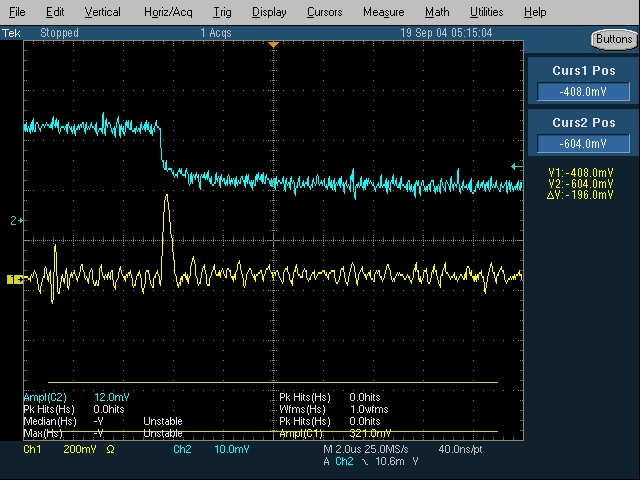
Task: Select the channel 1 ground reference marker
Action: point(14,280)
